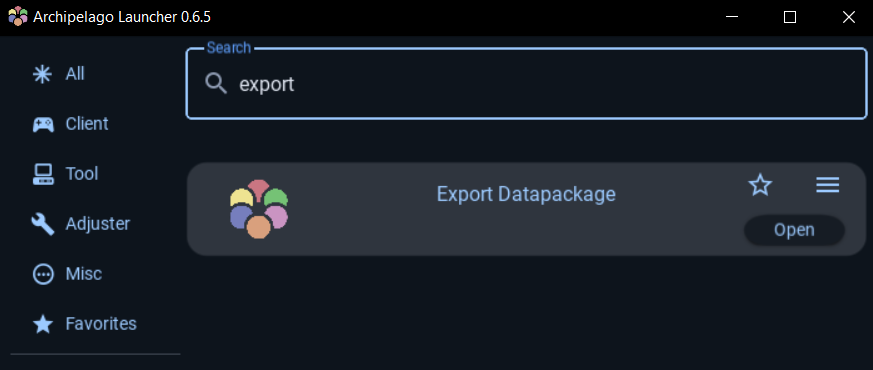Switch to the Adjuster category
The height and width of the screenshot is (370, 873).
coord(97,224)
